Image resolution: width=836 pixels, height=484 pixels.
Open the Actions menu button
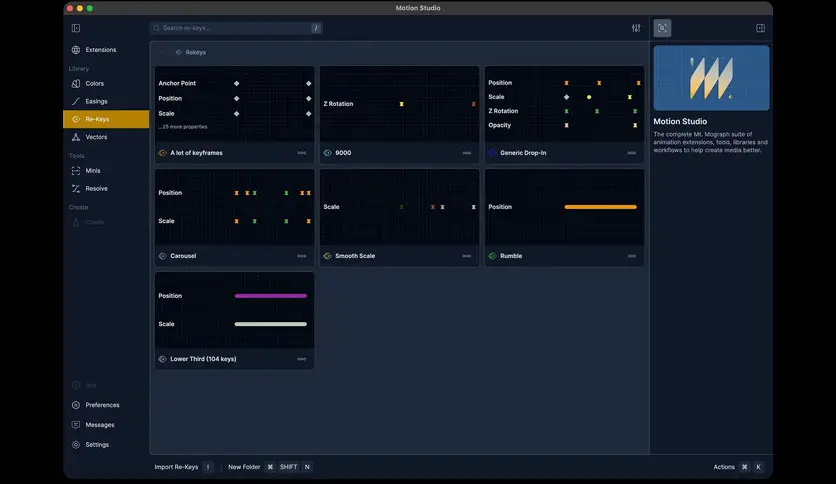pyautogui.click(x=738, y=467)
